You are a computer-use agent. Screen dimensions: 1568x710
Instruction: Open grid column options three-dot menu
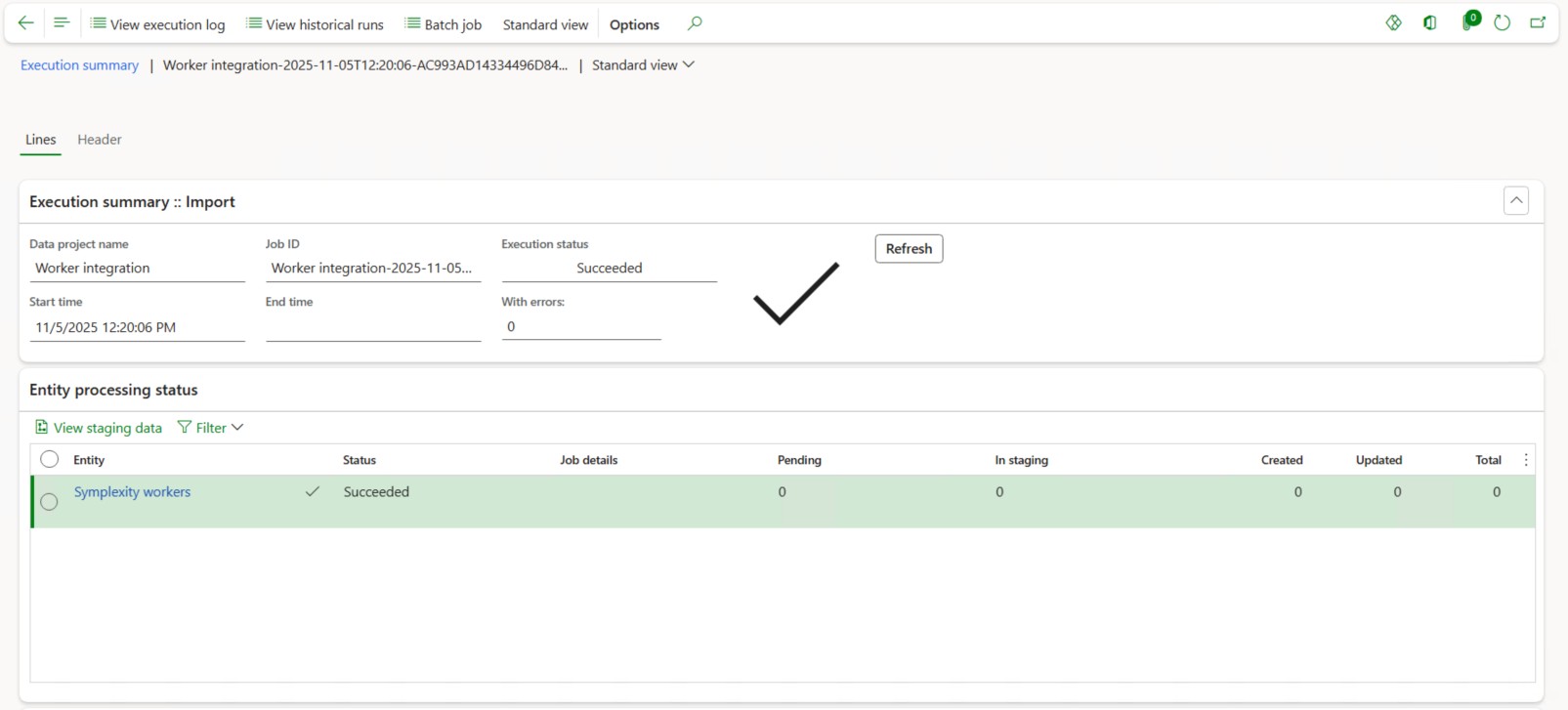[1526, 460]
